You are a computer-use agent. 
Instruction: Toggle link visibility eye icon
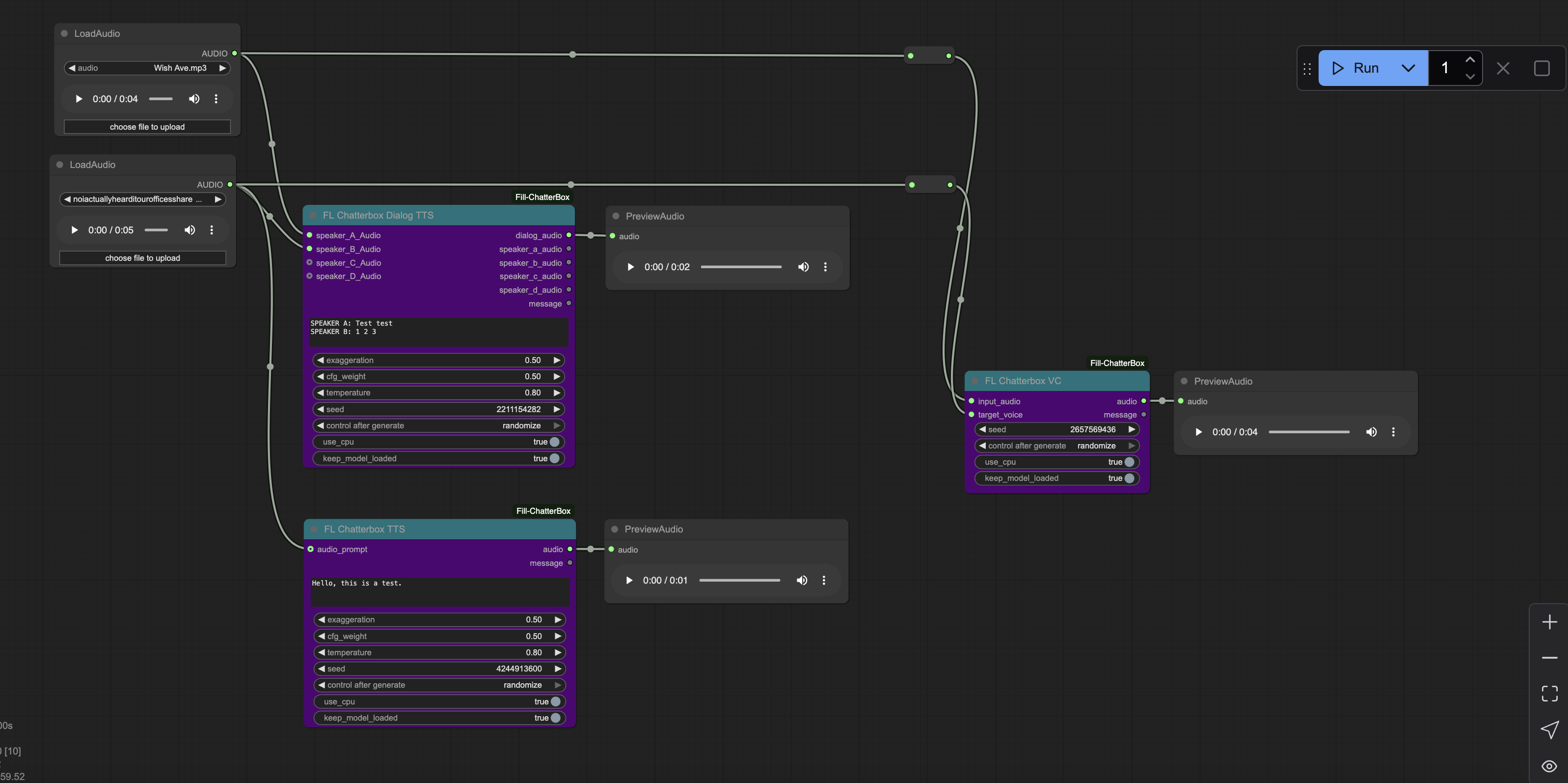1549,766
